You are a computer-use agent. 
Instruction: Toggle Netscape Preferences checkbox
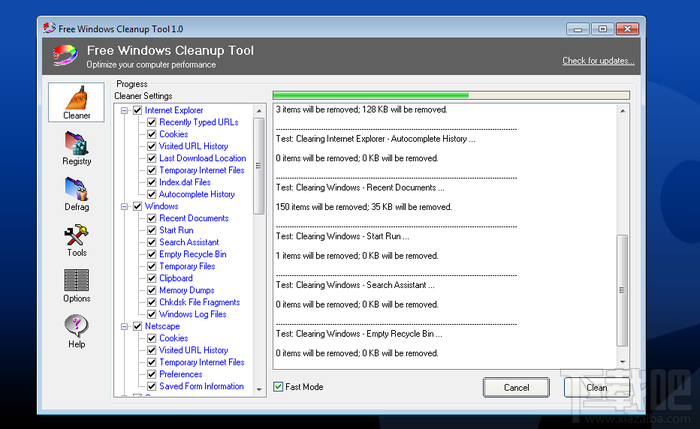coord(152,375)
